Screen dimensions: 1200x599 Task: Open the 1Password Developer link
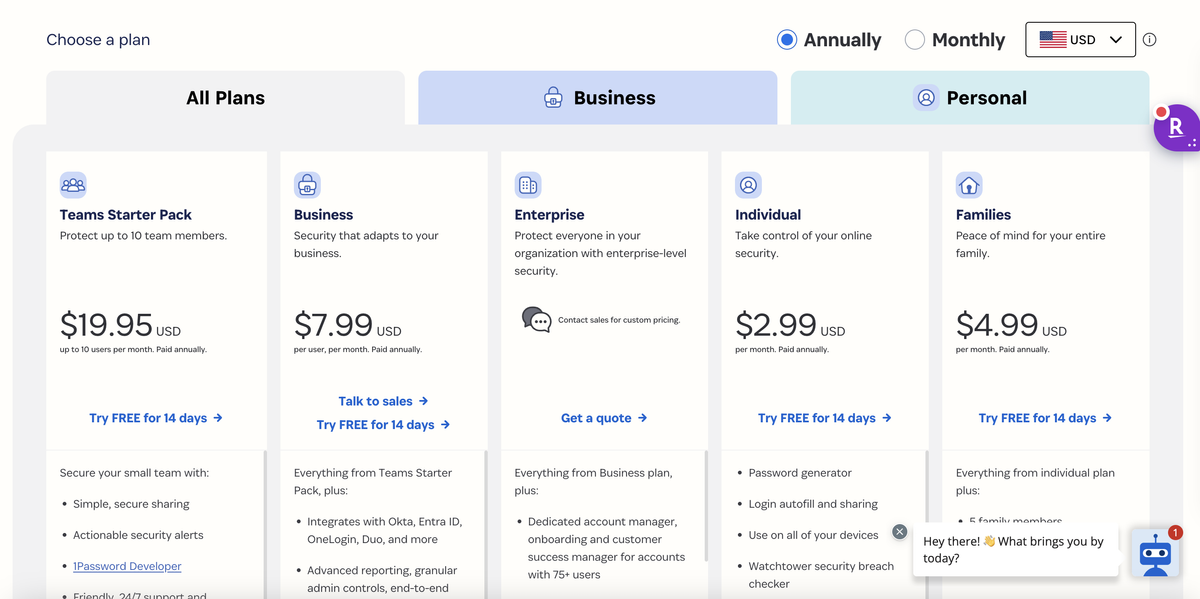click(x=127, y=565)
